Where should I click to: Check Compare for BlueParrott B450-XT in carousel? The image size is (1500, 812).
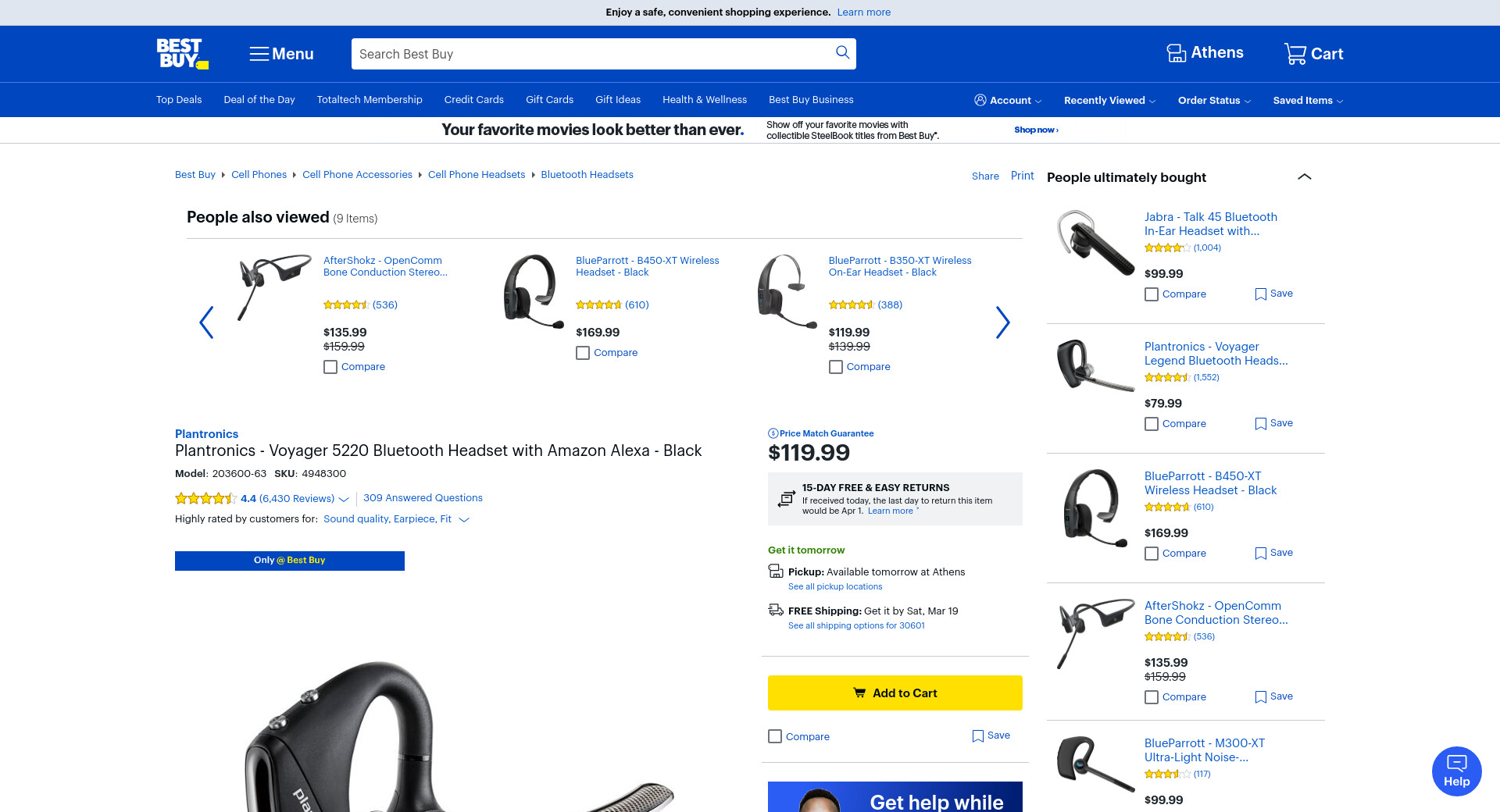[583, 353]
